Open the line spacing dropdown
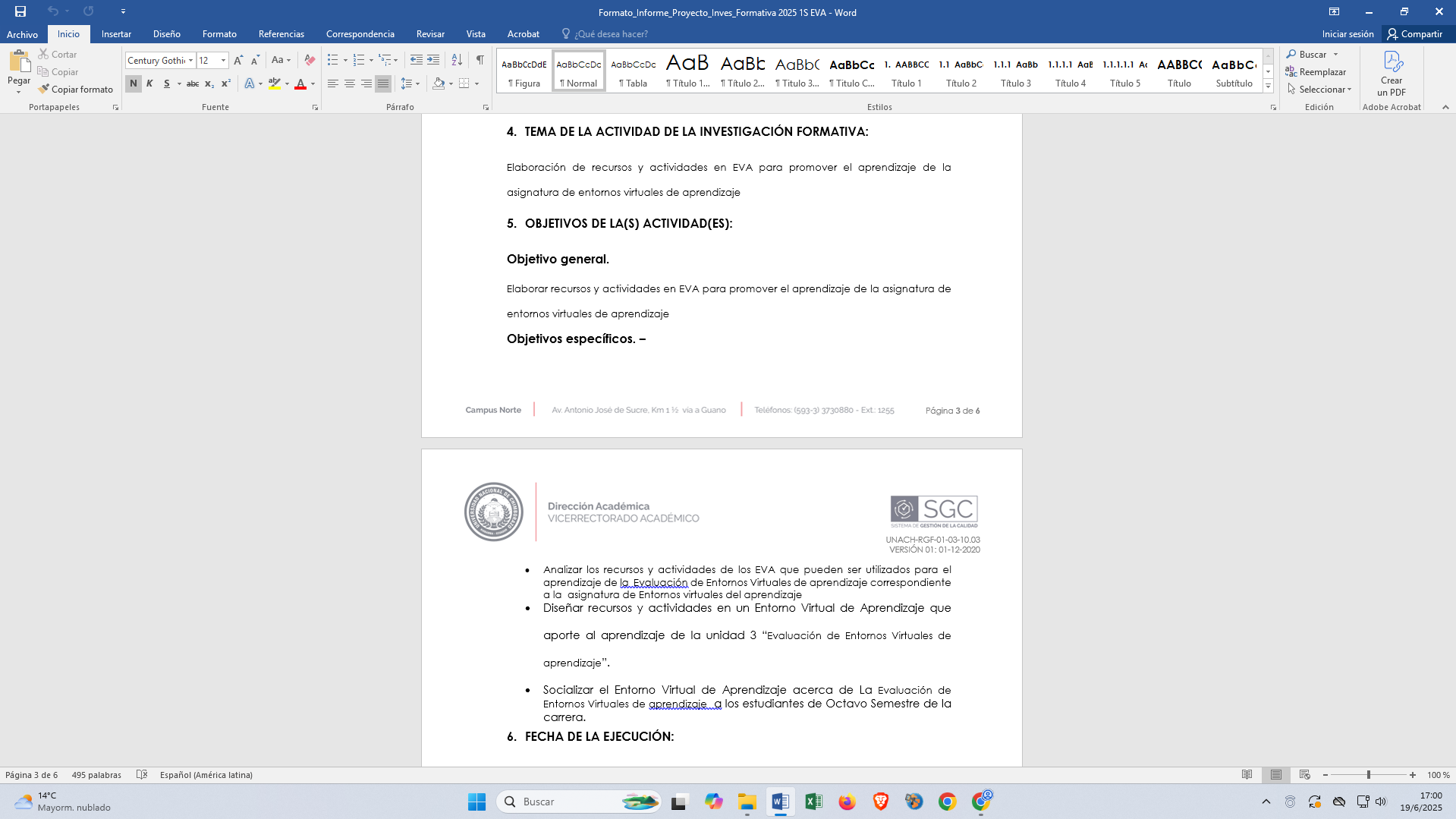Viewport: 1456px width, 819px height. coord(410,83)
